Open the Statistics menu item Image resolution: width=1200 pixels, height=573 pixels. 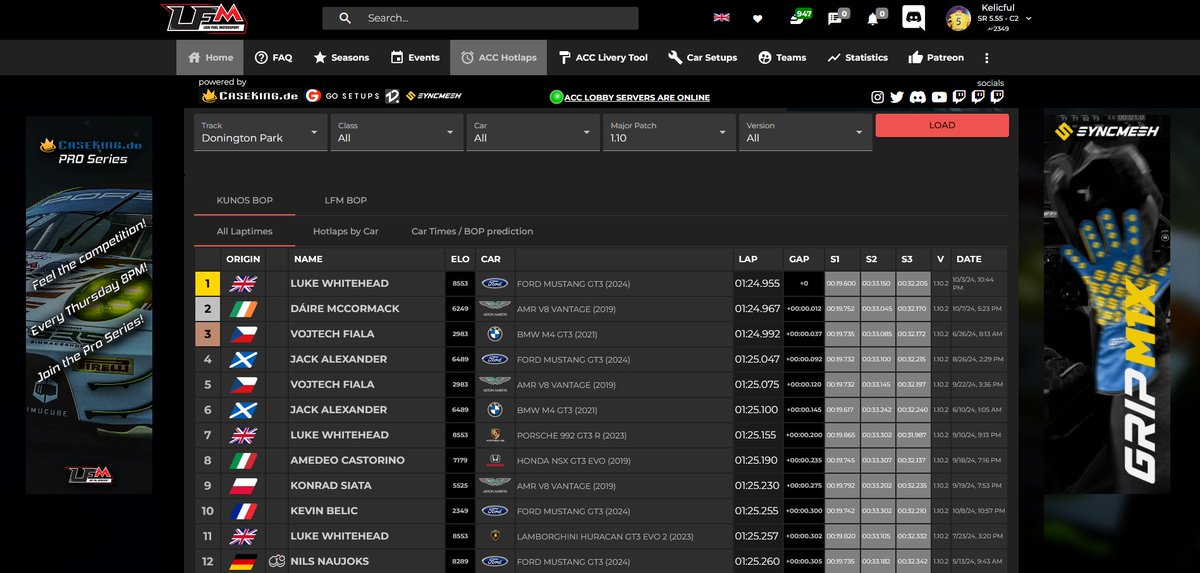coord(858,58)
